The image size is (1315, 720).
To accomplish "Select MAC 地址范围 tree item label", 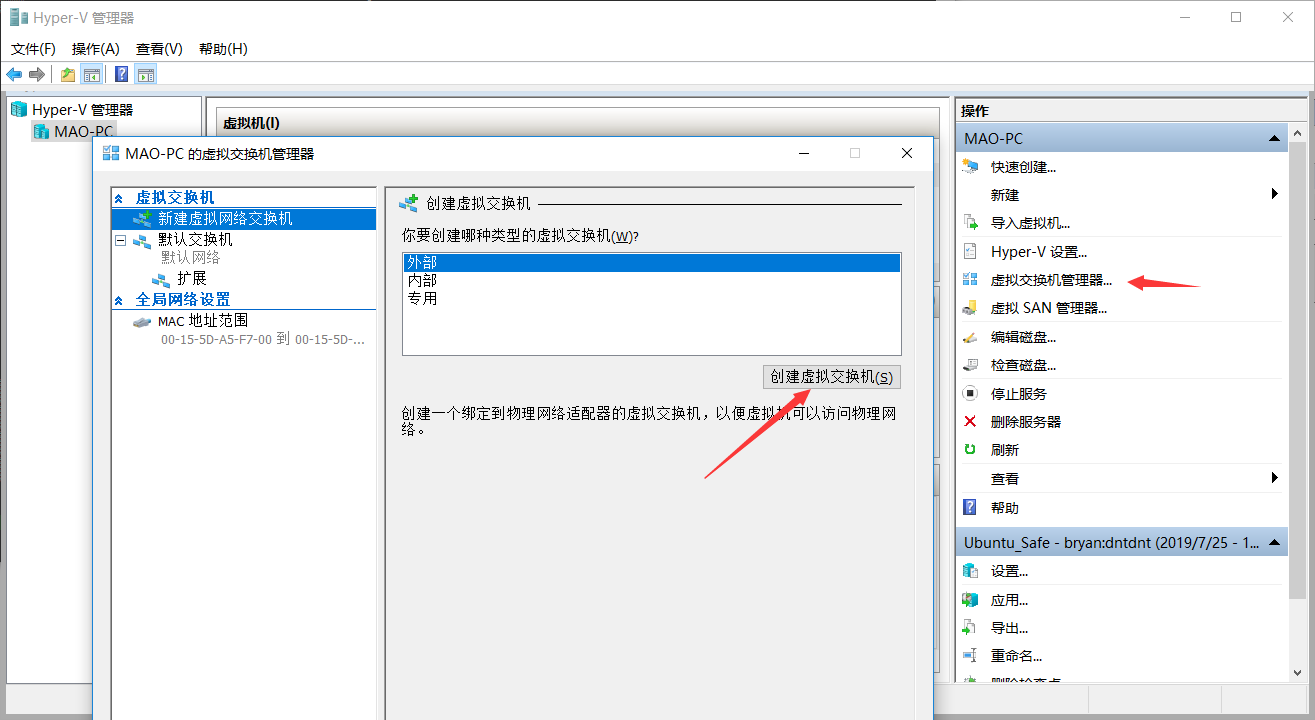I will tap(203, 321).
